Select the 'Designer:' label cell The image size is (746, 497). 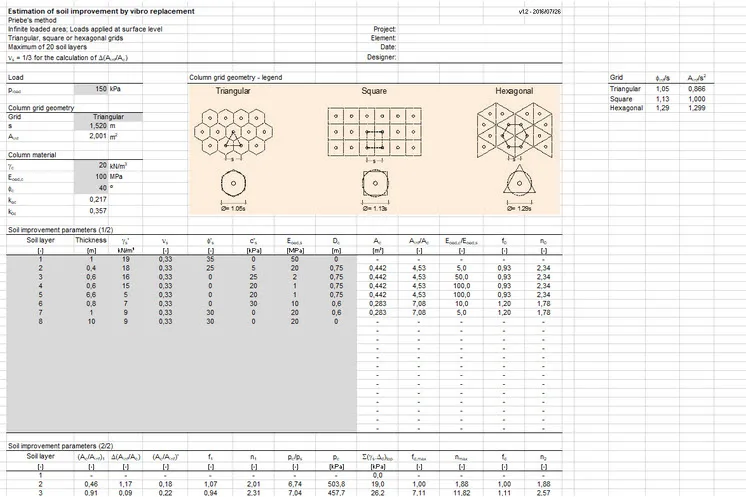[x=382, y=57]
